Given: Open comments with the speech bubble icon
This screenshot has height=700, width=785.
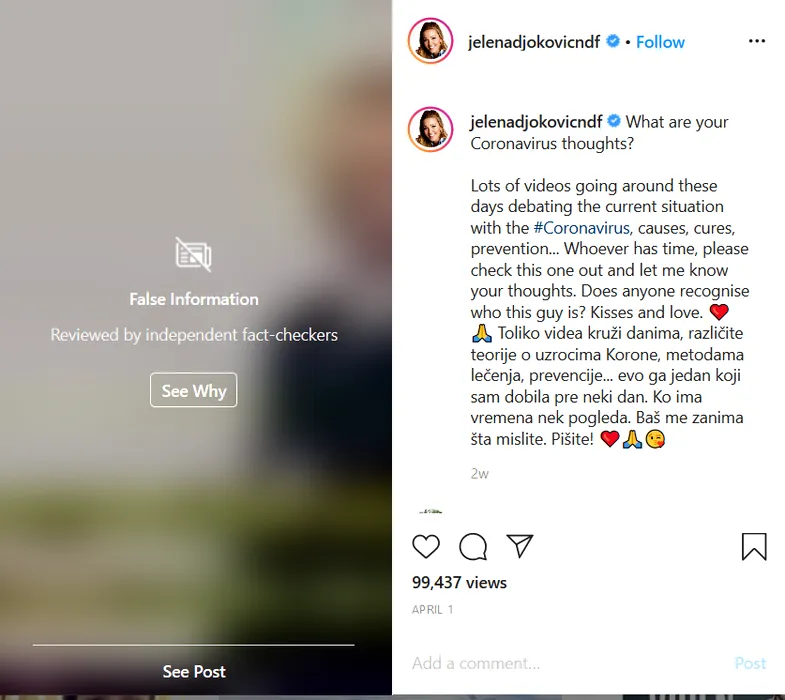Looking at the screenshot, I should (473, 546).
